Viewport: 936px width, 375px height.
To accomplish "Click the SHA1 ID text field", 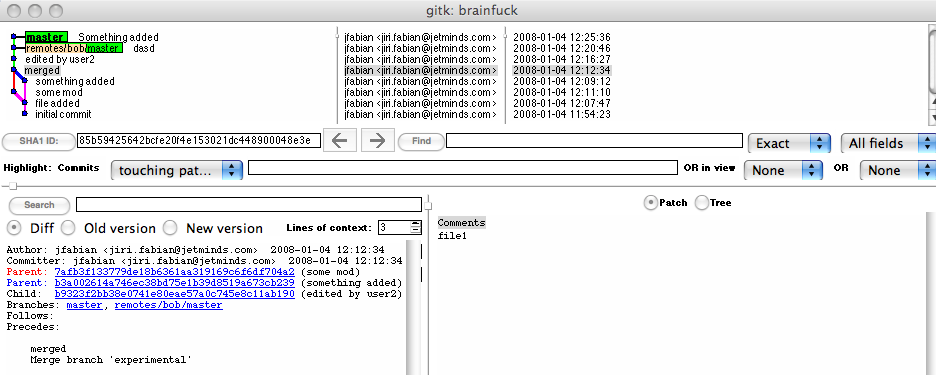I will [199, 141].
